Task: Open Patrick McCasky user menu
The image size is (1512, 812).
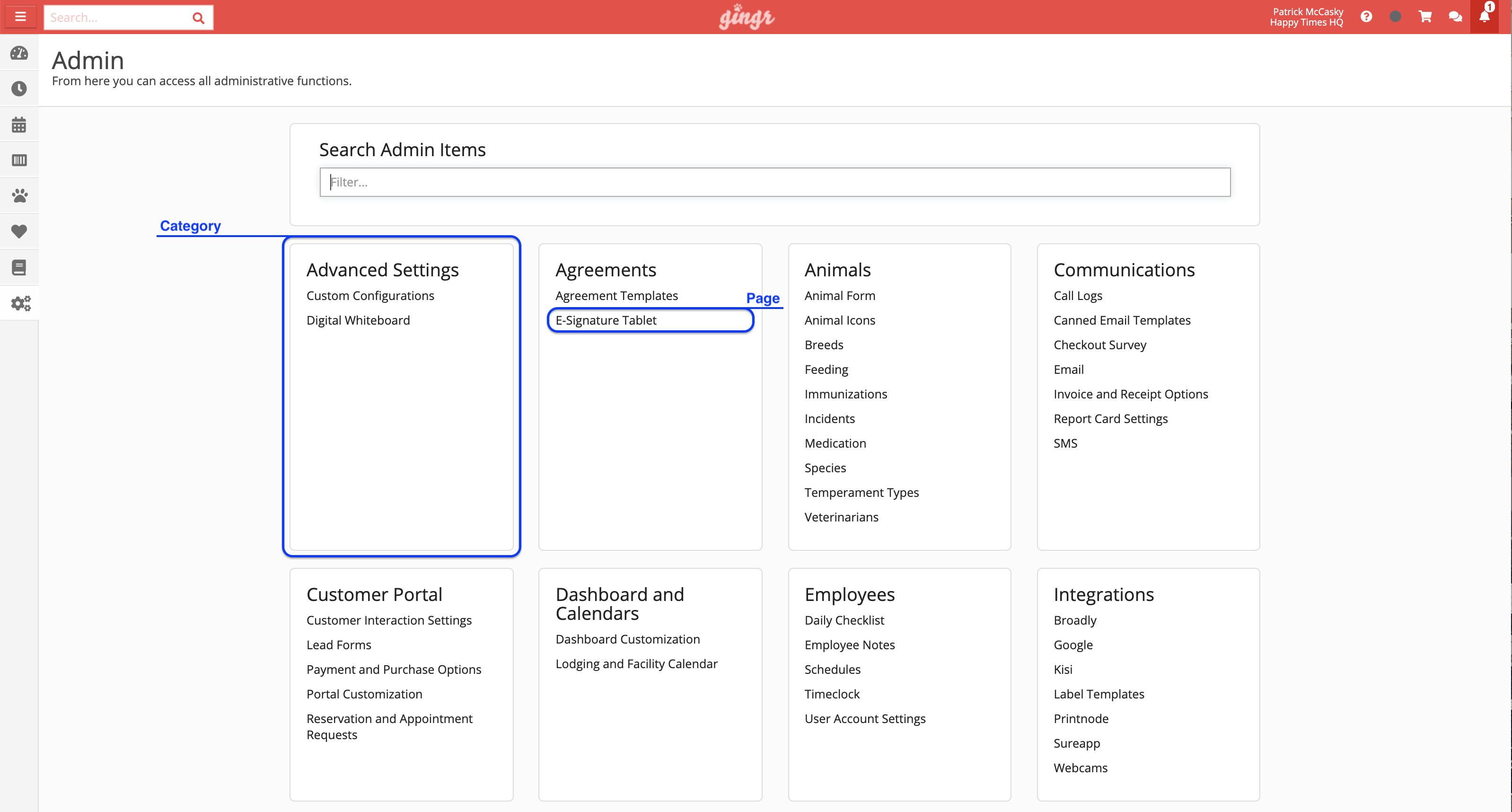Action: click(x=1307, y=17)
